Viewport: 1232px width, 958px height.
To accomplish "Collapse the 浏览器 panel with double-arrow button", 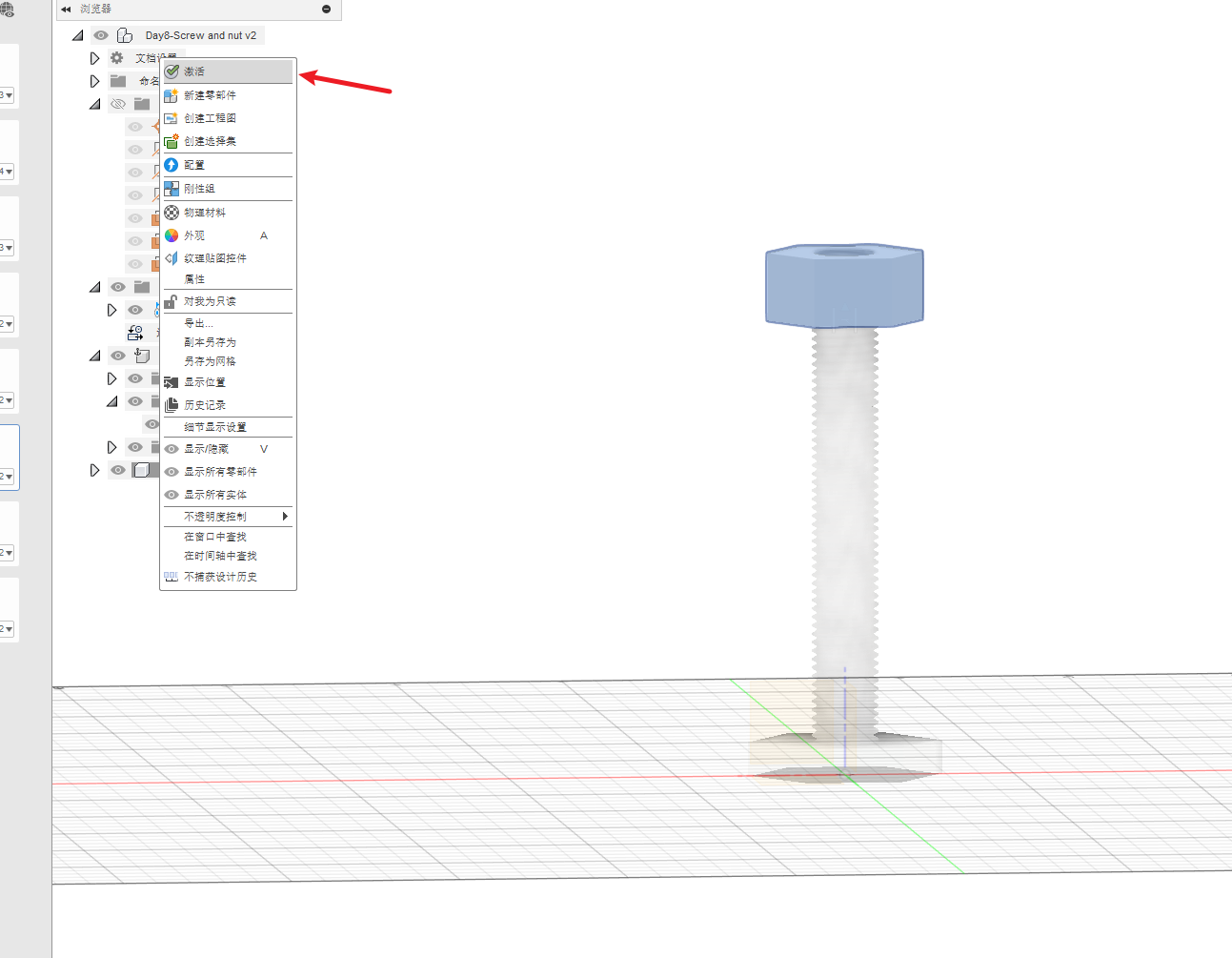I will (x=66, y=9).
